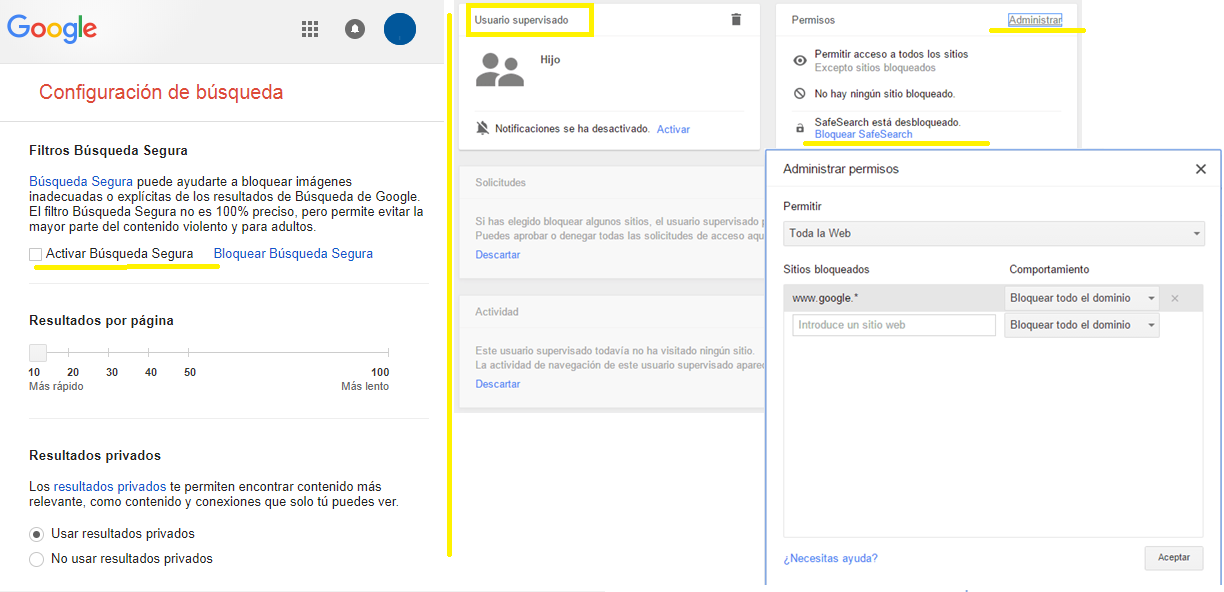Viewport: 1224px width, 592px height.
Task: Click the Hijo user avatar icon
Action: 500,69
